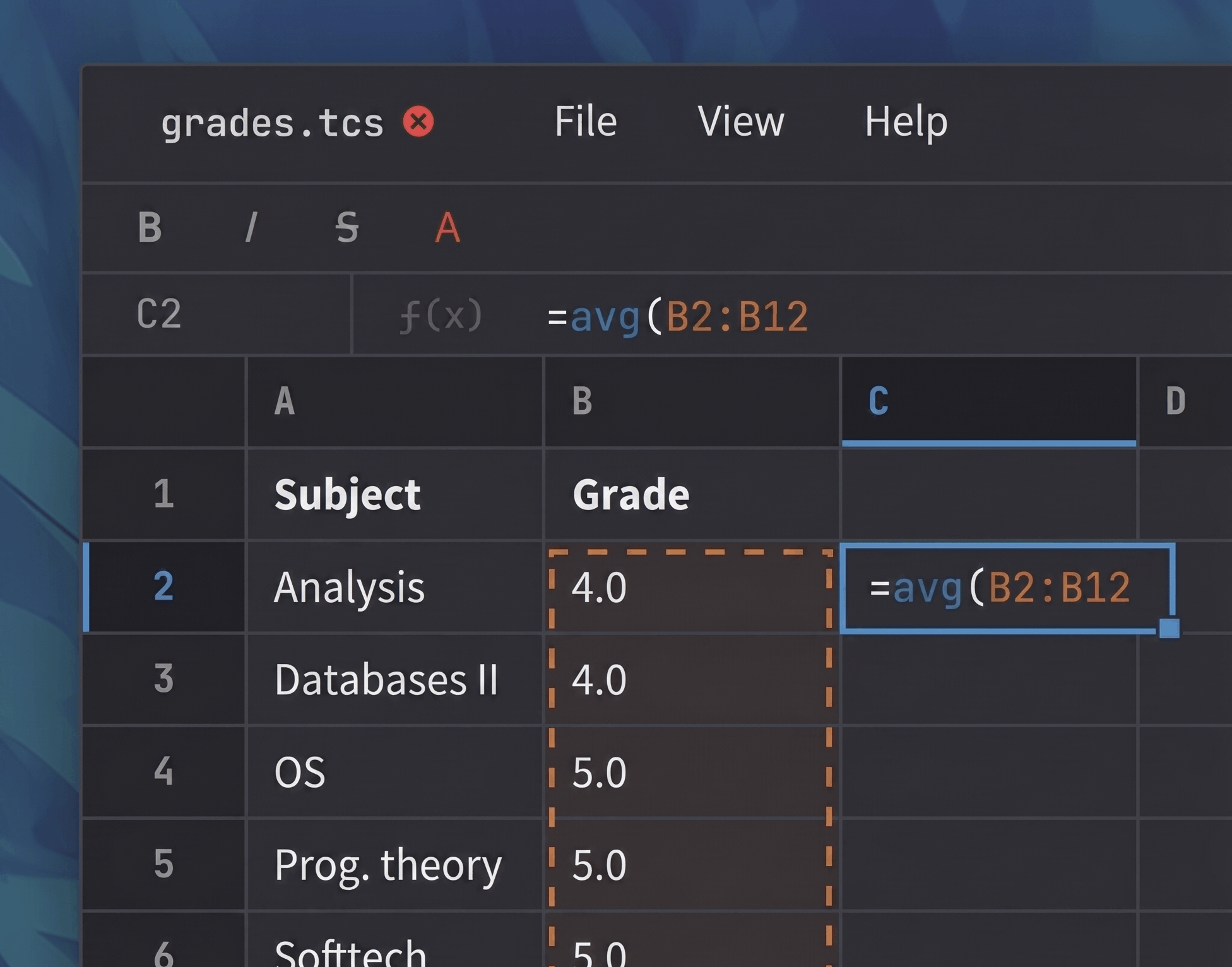Viewport: 1232px width, 967px height.
Task: Click the 4.0 grade for Databases II
Action: point(692,679)
